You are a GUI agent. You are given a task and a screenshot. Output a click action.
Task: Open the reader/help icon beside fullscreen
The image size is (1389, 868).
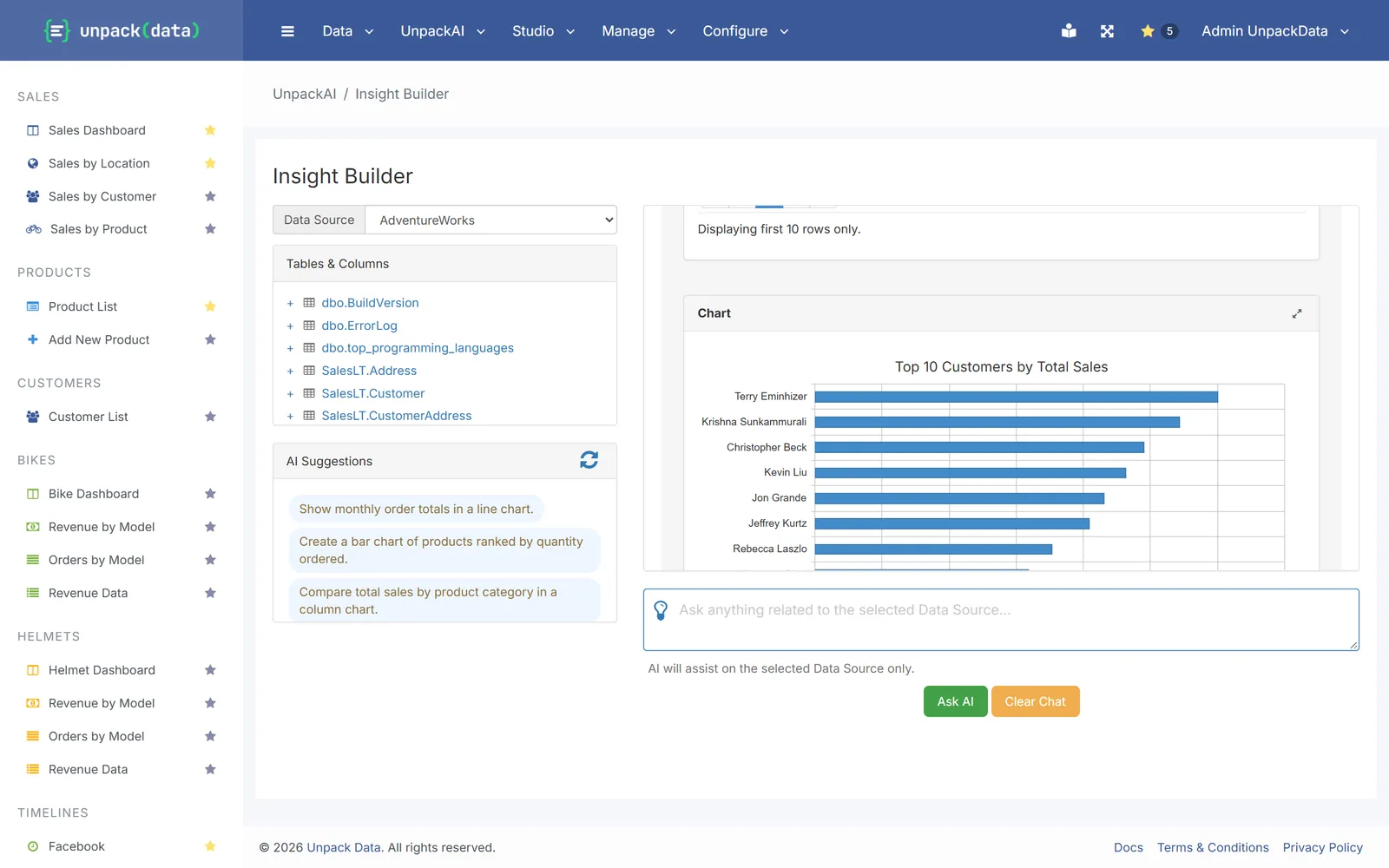(1069, 31)
